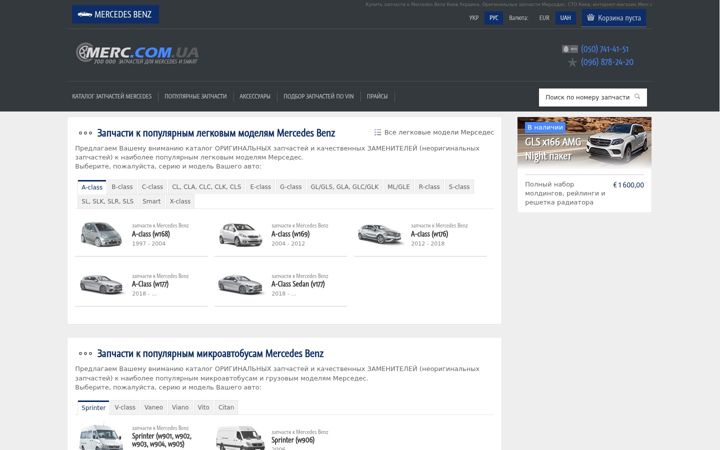
Task: Open the empty cart button
Action: pos(614,18)
